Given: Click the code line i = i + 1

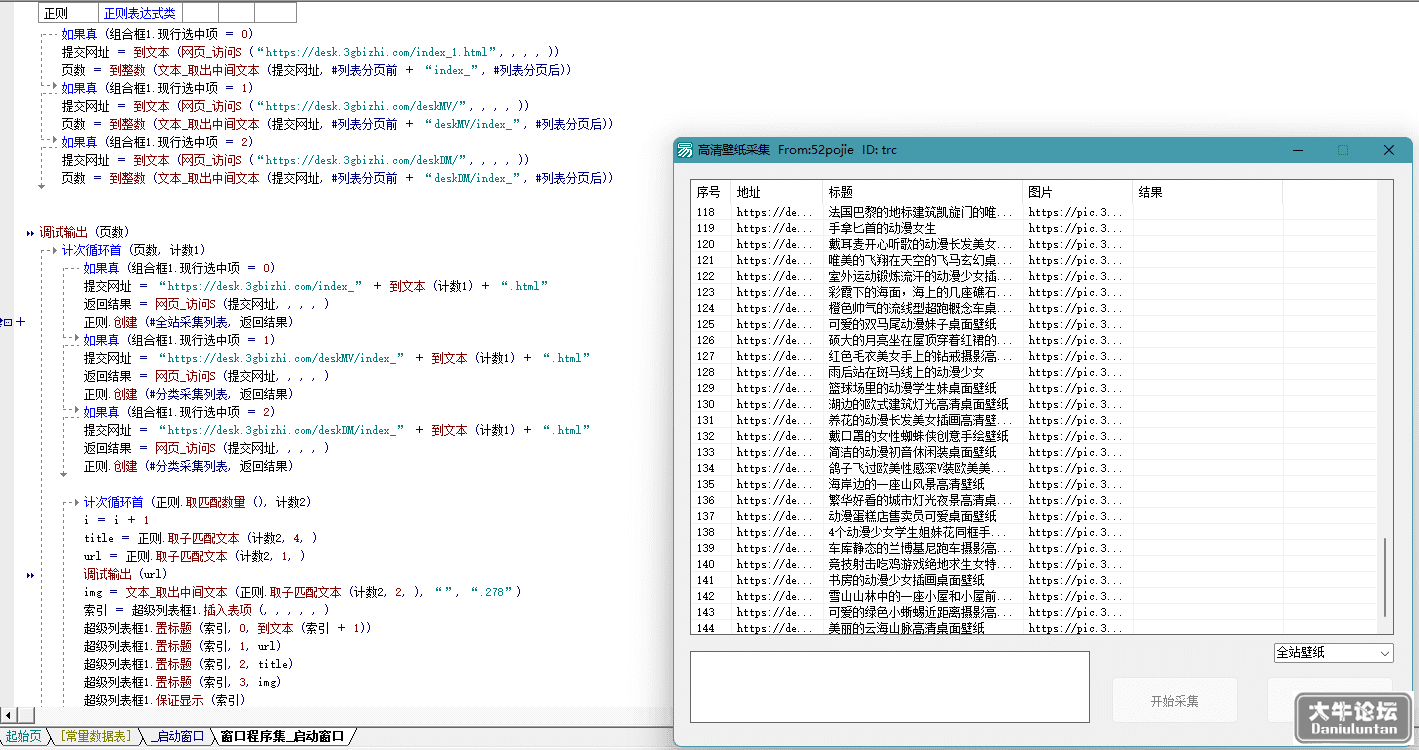Looking at the screenshot, I should click(116, 520).
